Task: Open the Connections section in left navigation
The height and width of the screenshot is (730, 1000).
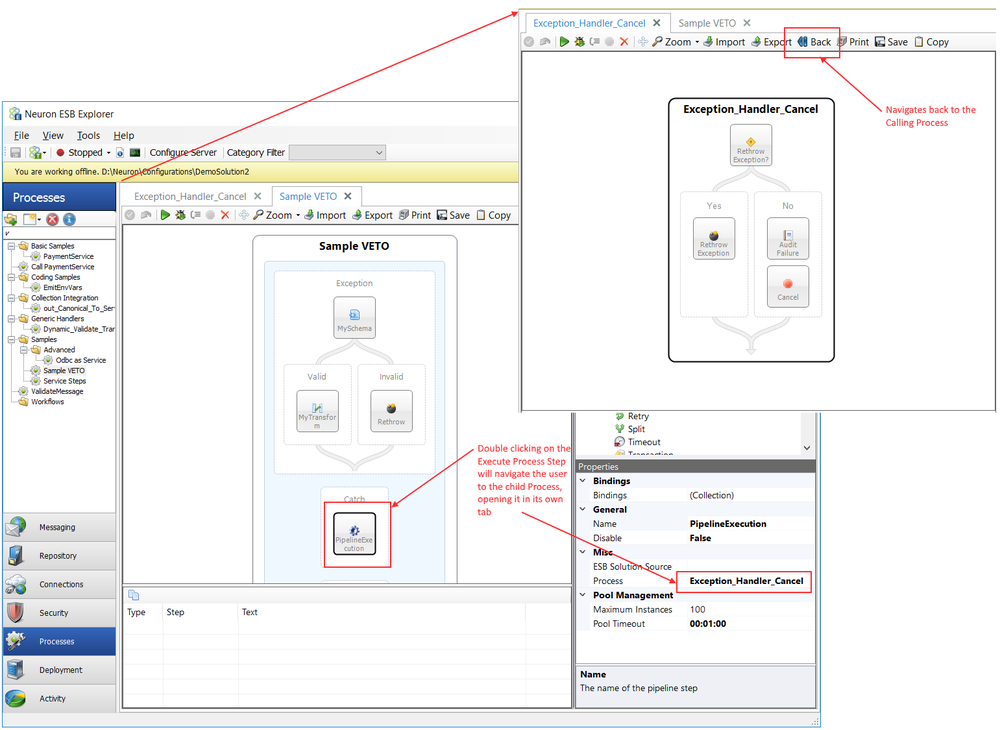Action: point(59,585)
